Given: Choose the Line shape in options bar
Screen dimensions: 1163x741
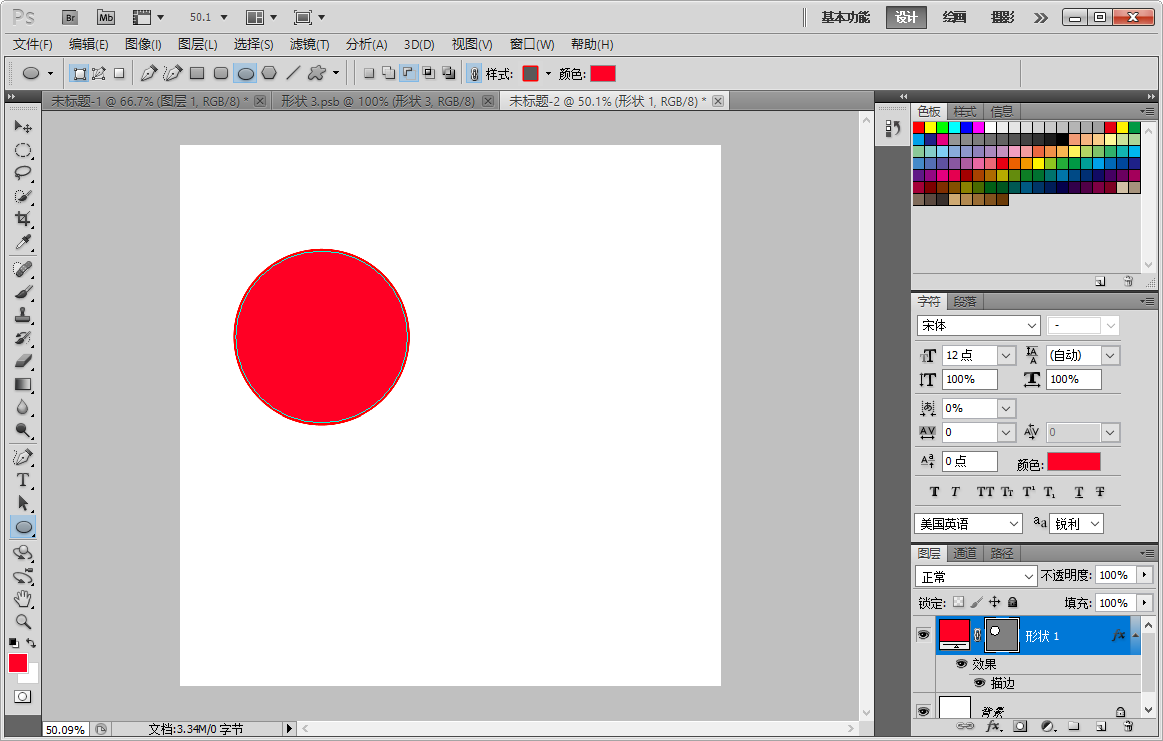Looking at the screenshot, I should click(293, 73).
